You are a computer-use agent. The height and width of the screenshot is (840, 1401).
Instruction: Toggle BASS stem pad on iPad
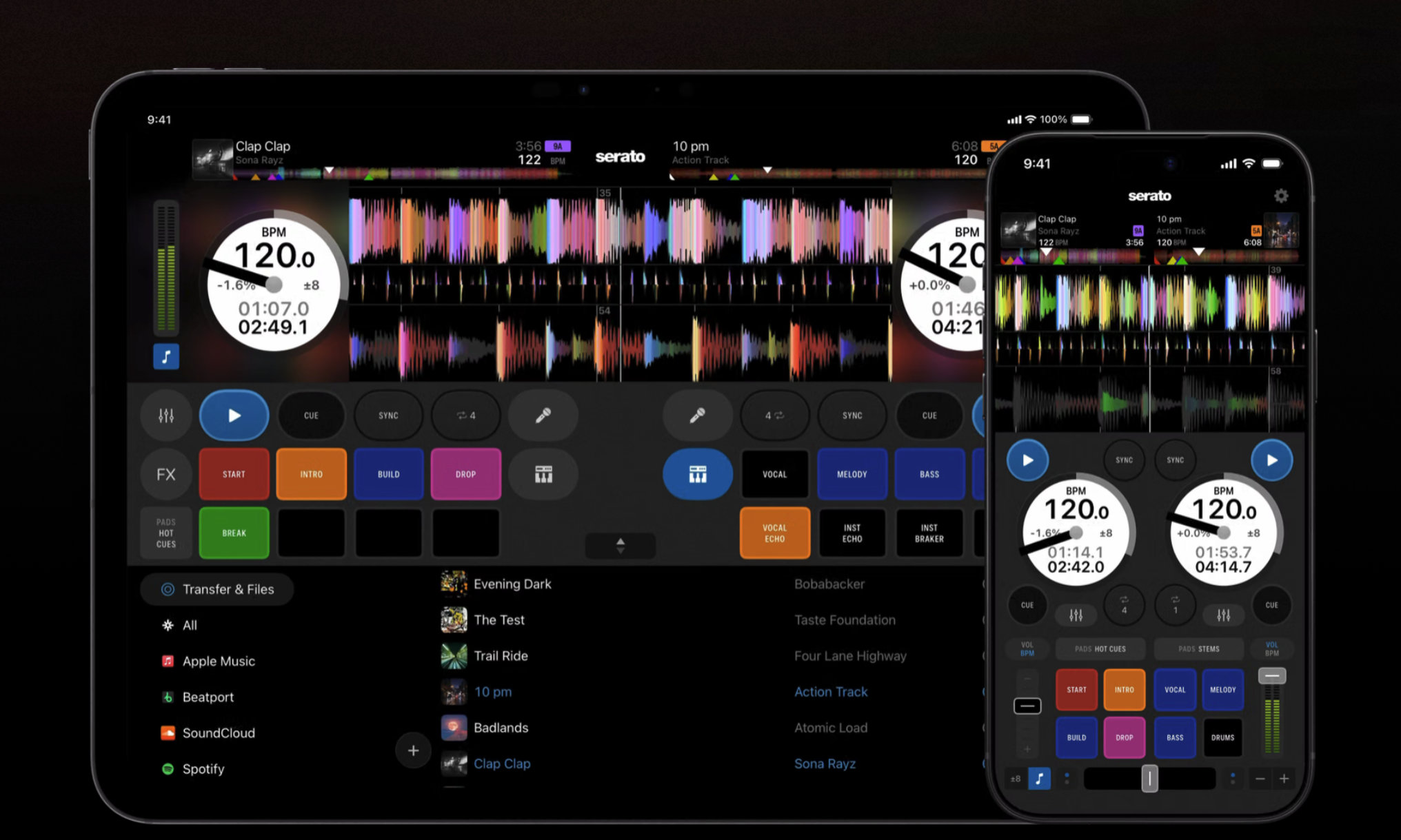point(929,474)
